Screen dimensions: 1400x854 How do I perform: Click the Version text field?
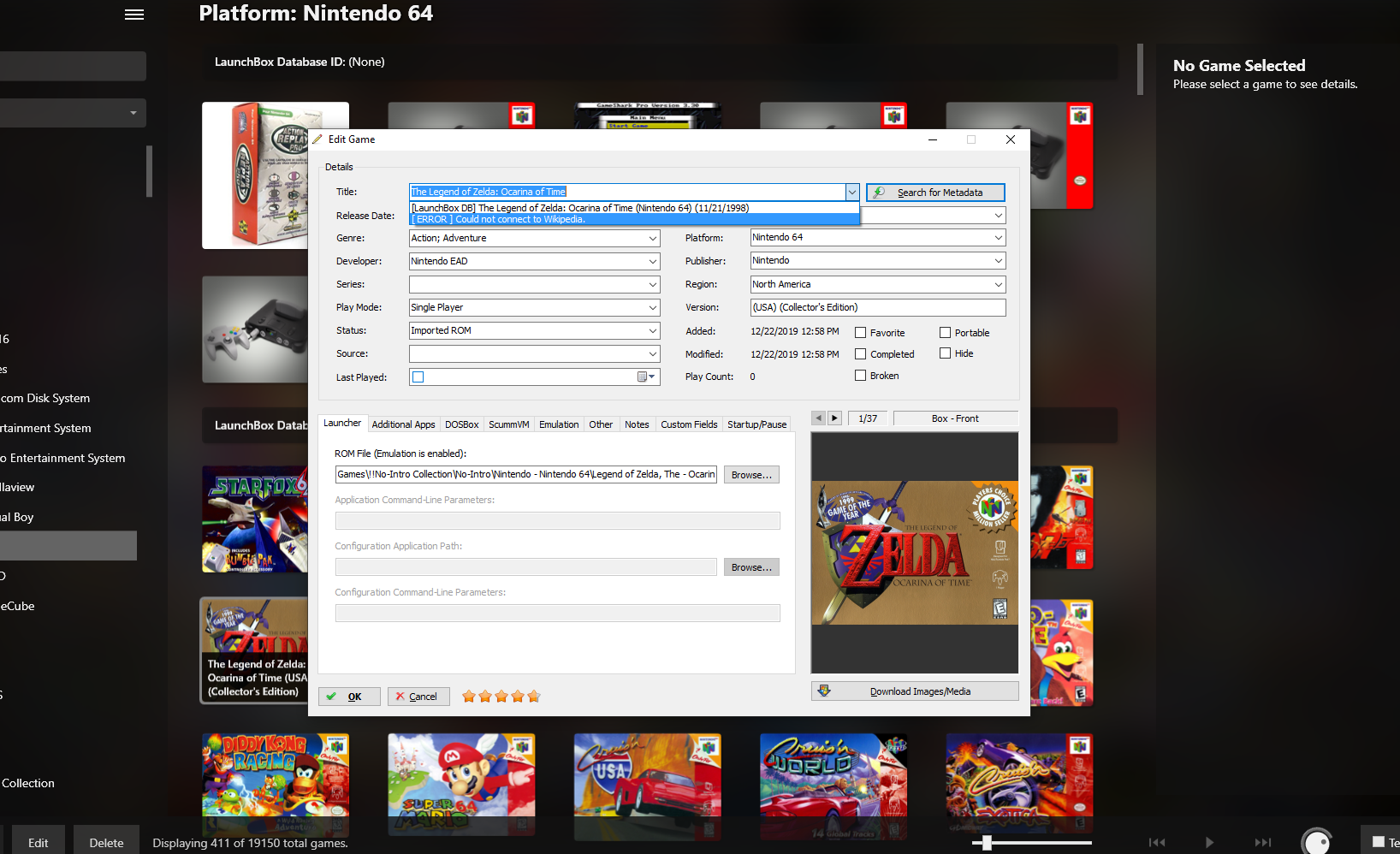pyautogui.click(x=878, y=307)
